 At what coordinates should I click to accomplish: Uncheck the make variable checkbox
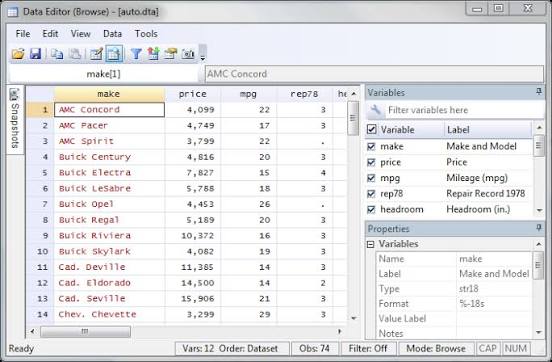point(371,146)
